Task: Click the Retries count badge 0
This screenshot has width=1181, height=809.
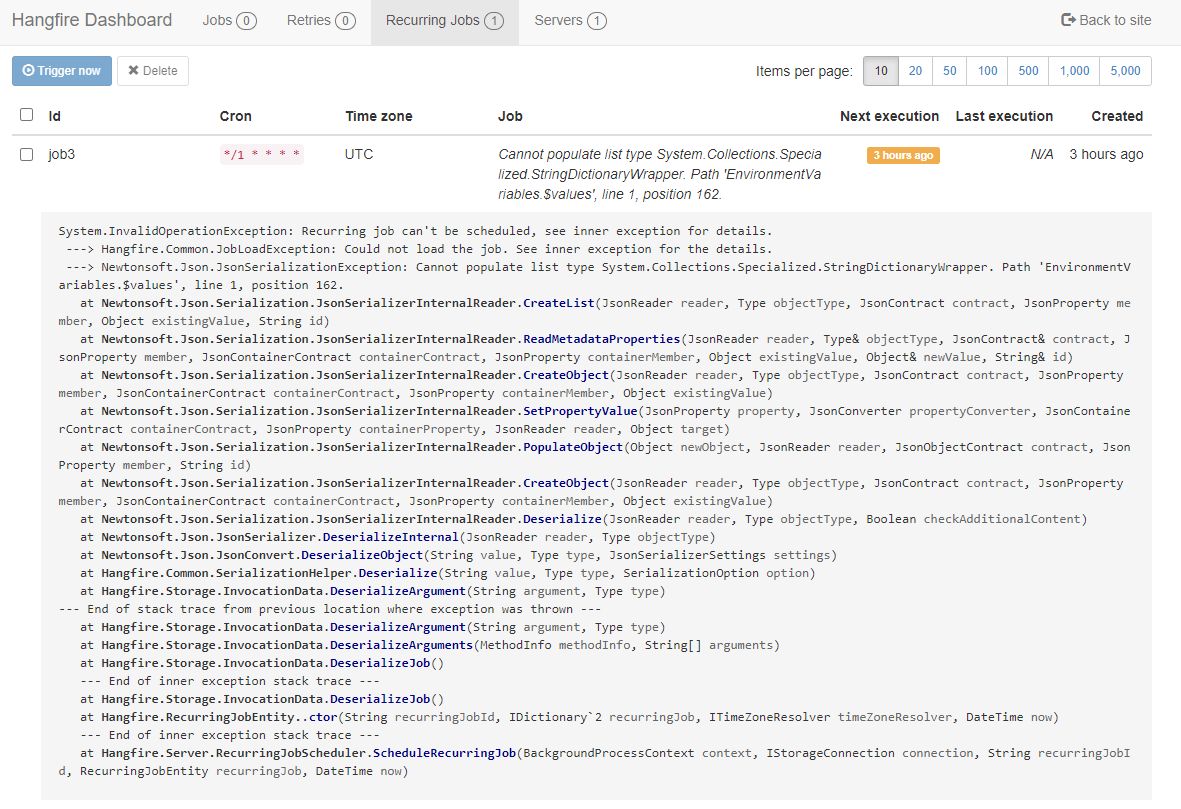Action: click(345, 21)
